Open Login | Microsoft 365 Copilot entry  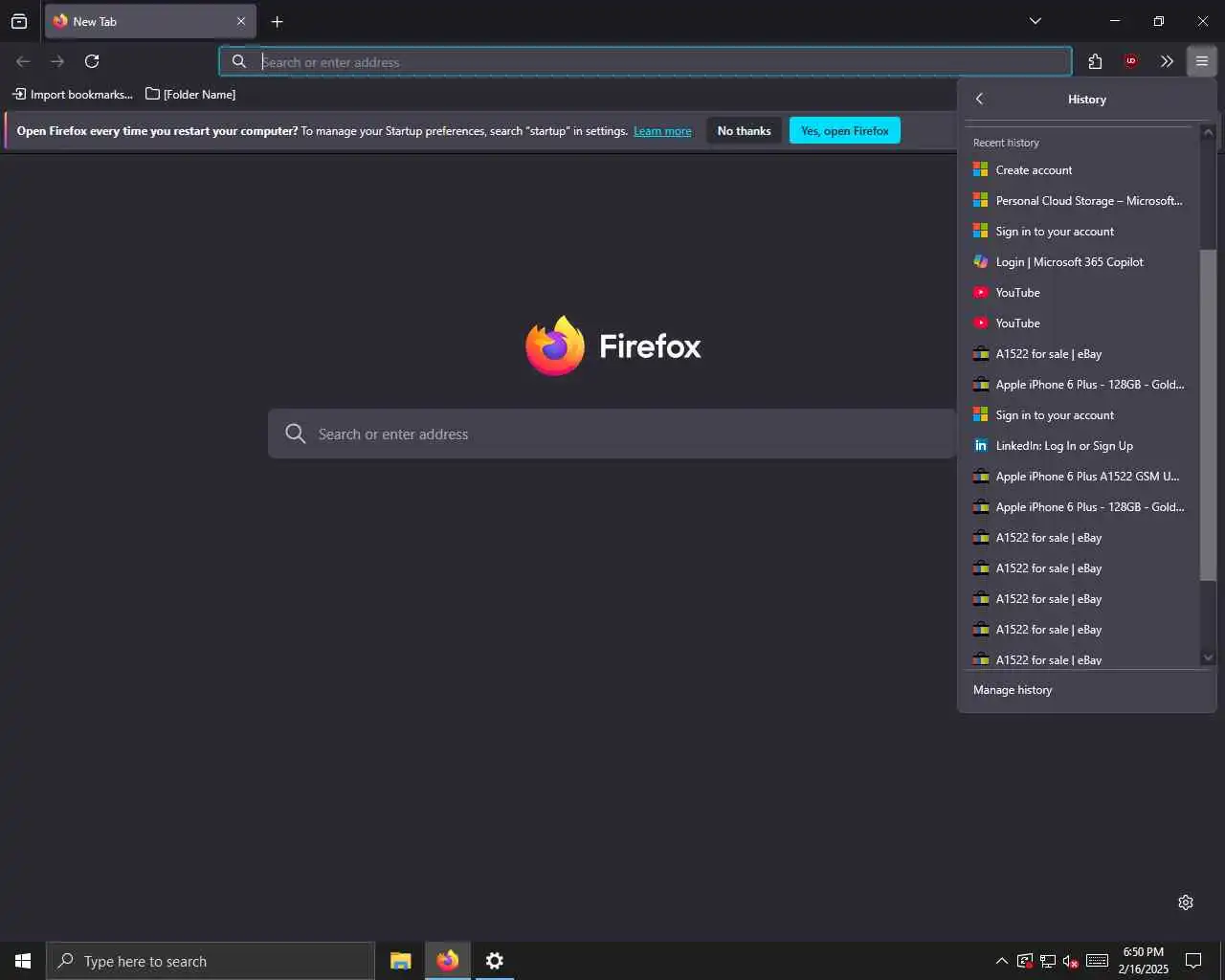tap(1081, 262)
